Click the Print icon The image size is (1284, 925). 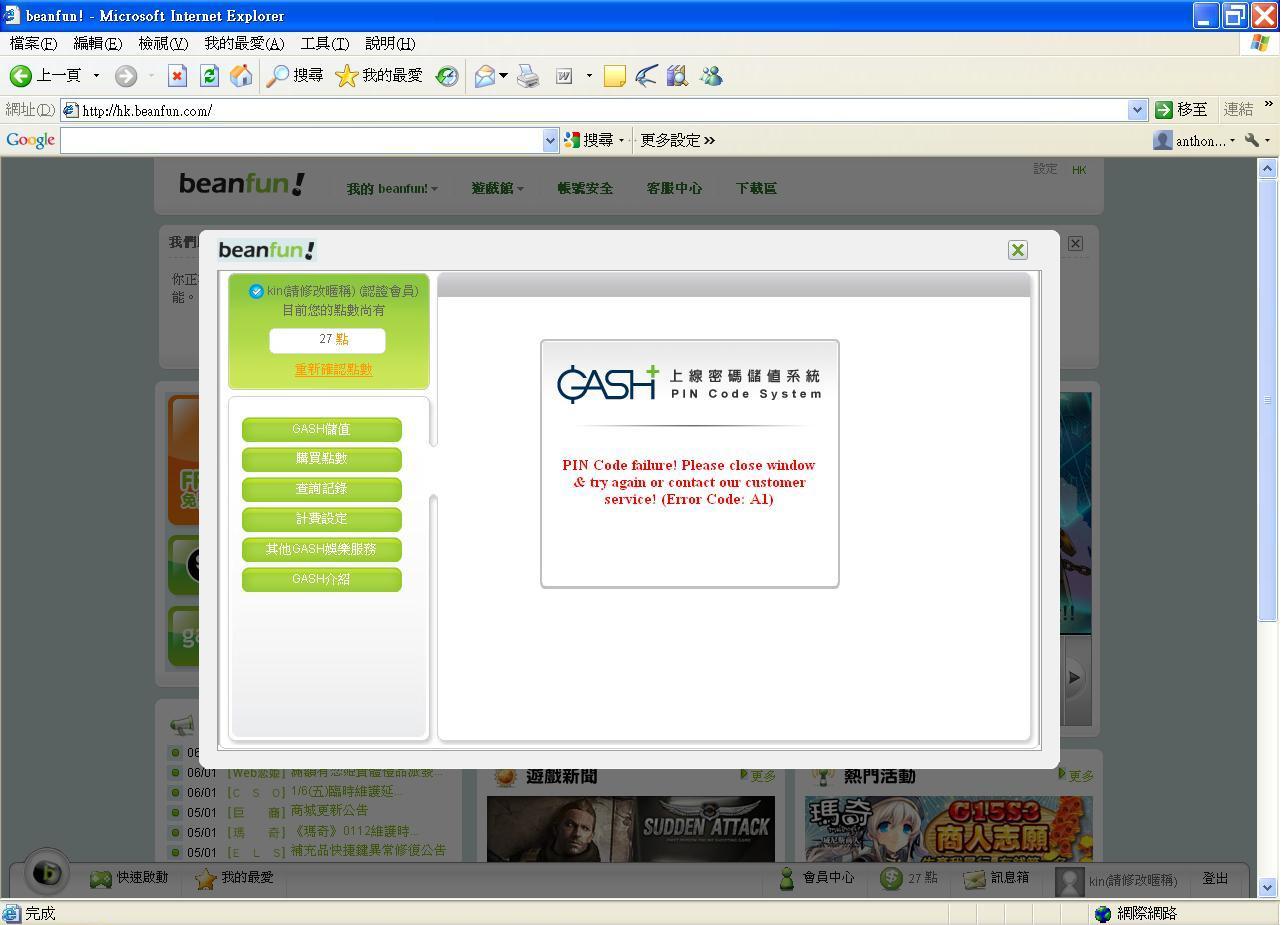528,76
